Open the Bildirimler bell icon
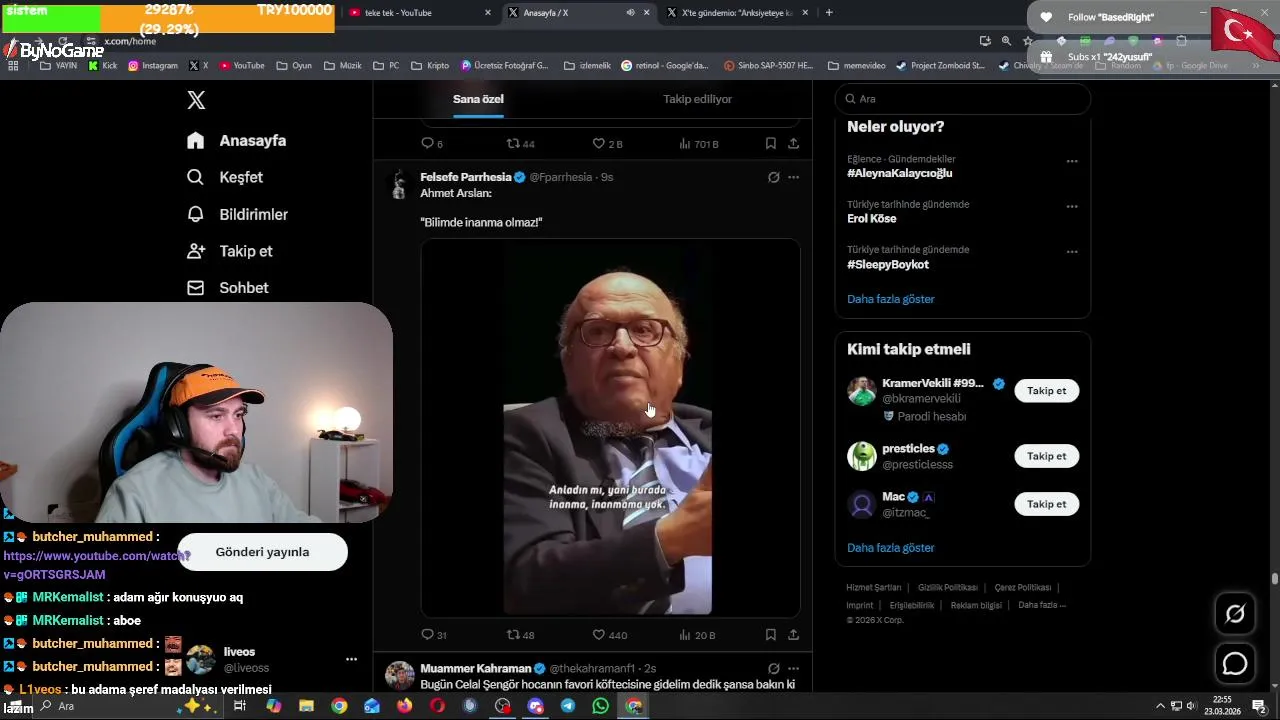This screenshot has width=1280, height=720. click(x=196, y=214)
